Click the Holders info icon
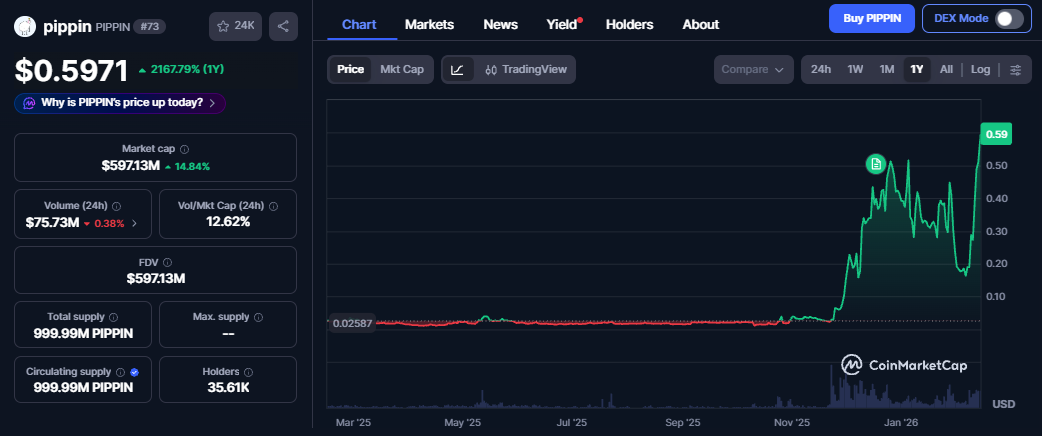This screenshot has width=1042, height=436. coord(247,371)
